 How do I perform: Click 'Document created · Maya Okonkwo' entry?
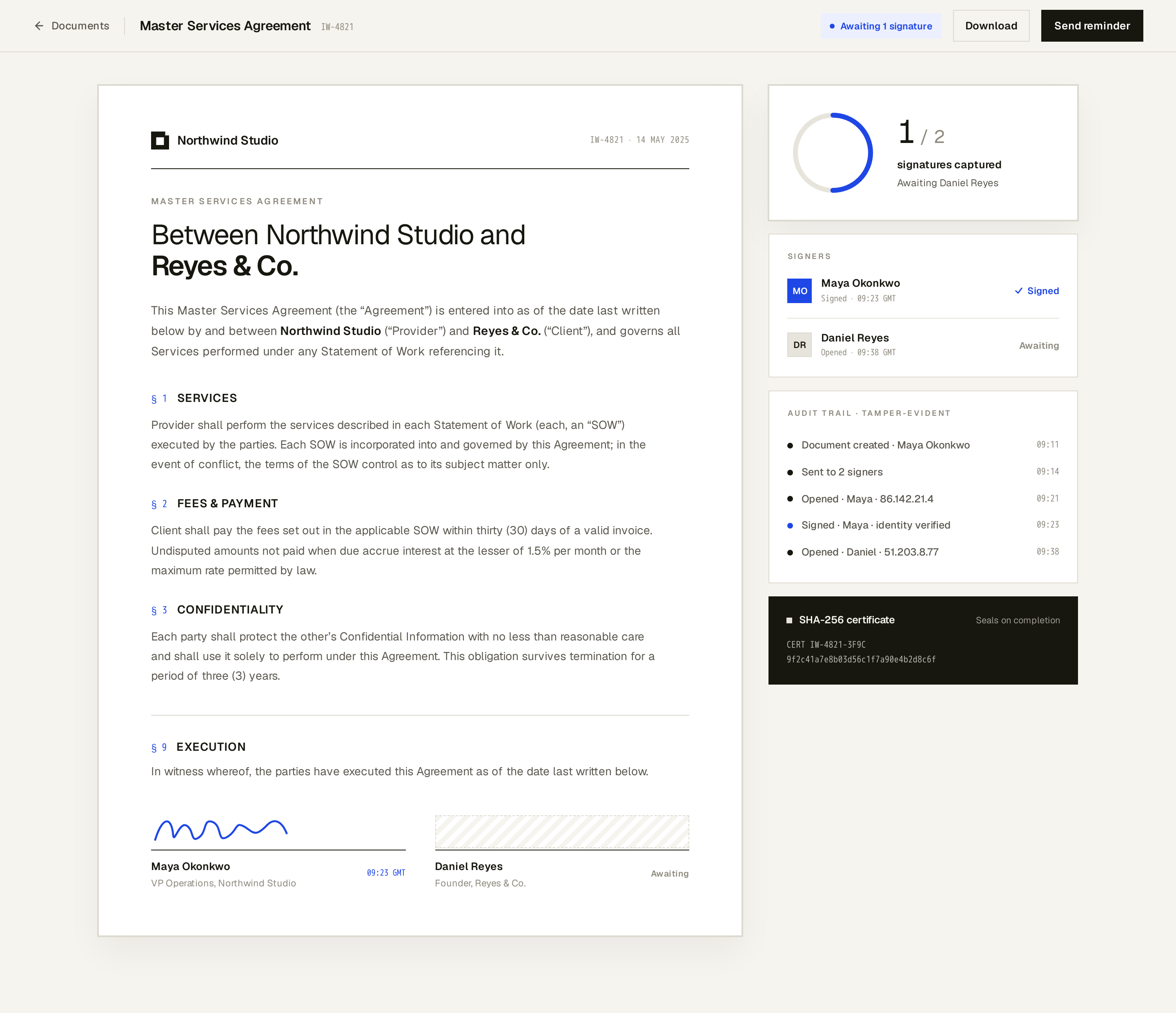pyautogui.click(x=885, y=445)
